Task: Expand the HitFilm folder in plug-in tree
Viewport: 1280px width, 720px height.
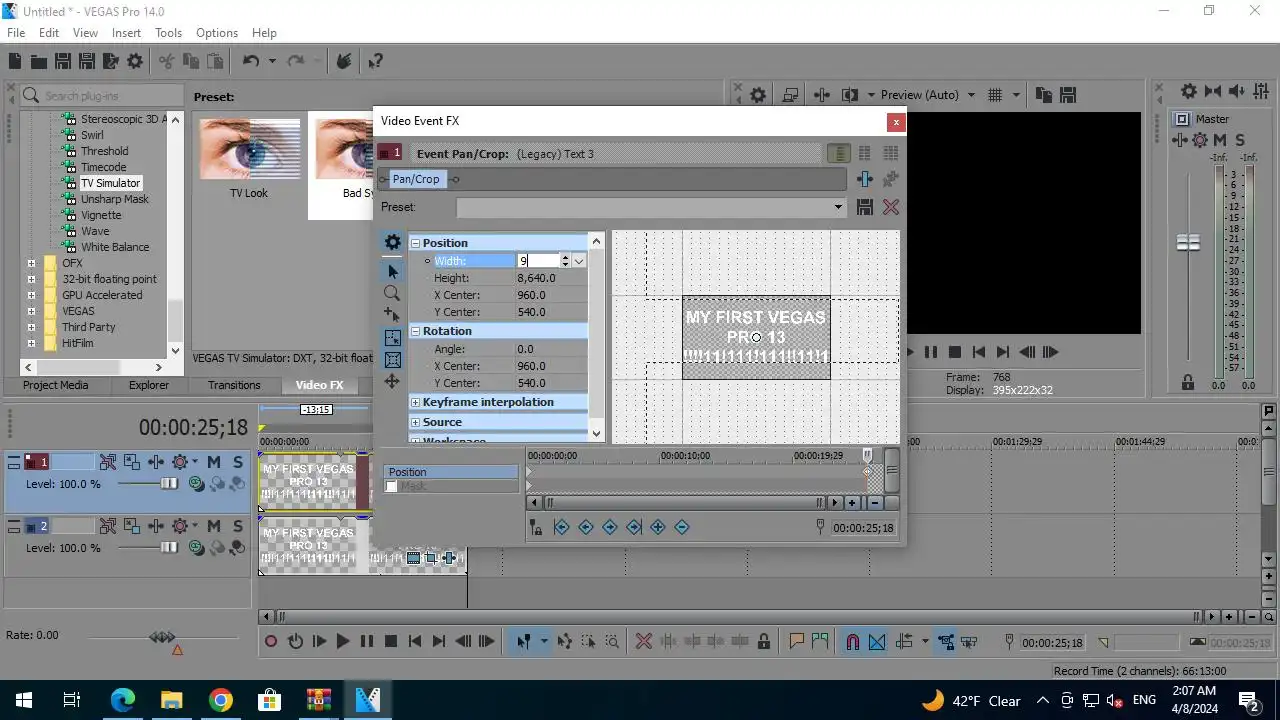Action: pos(31,343)
